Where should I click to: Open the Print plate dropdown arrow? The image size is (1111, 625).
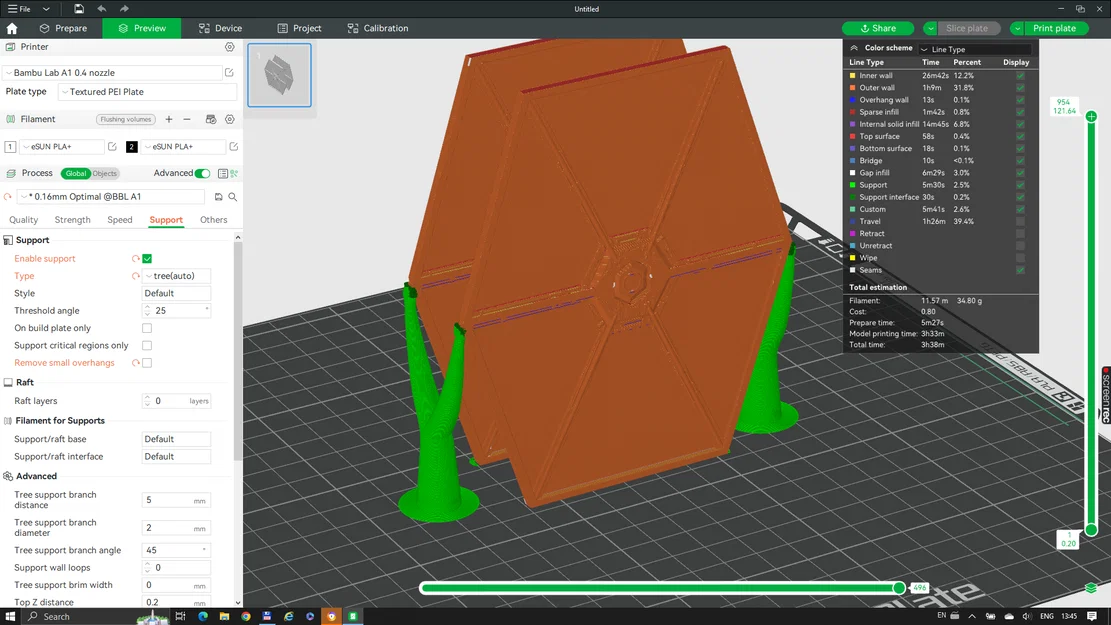[x=1017, y=28]
